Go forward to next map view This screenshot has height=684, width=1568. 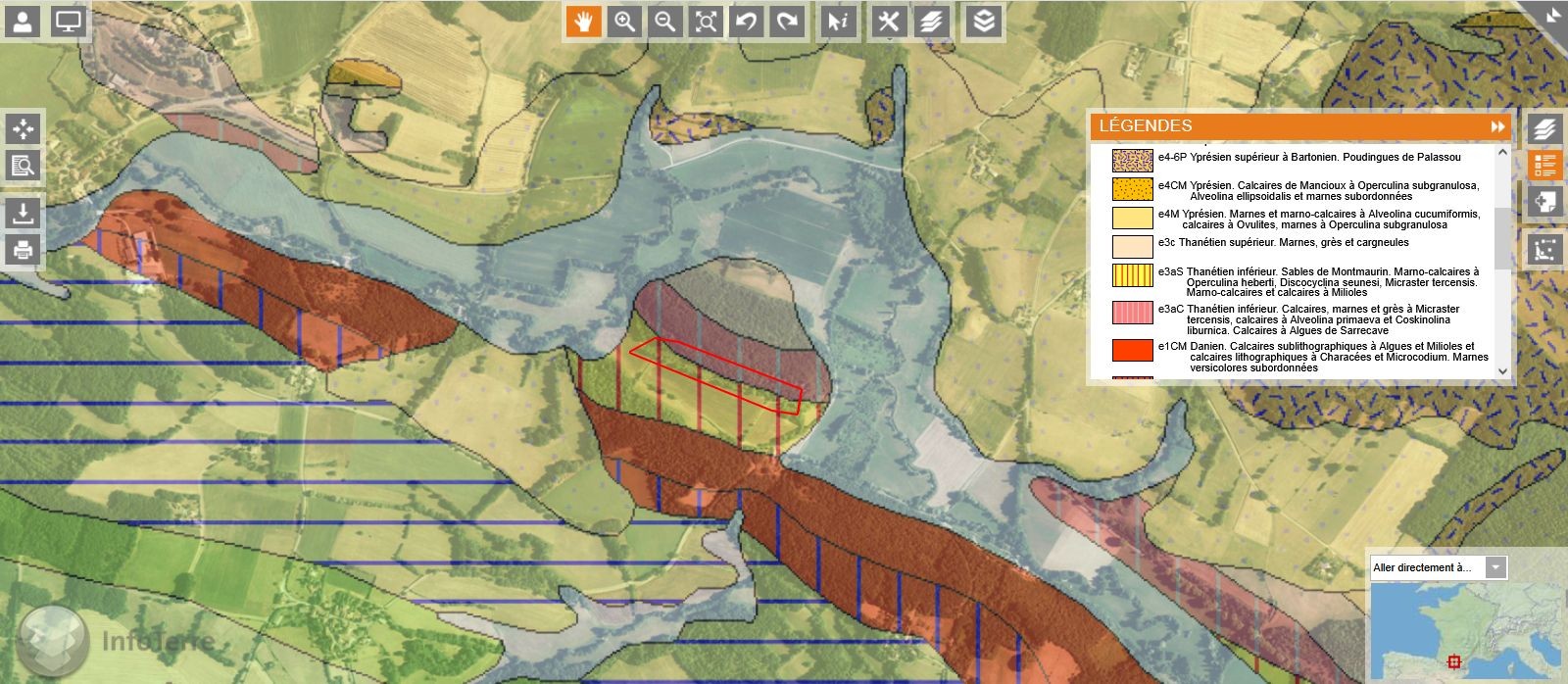click(787, 22)
